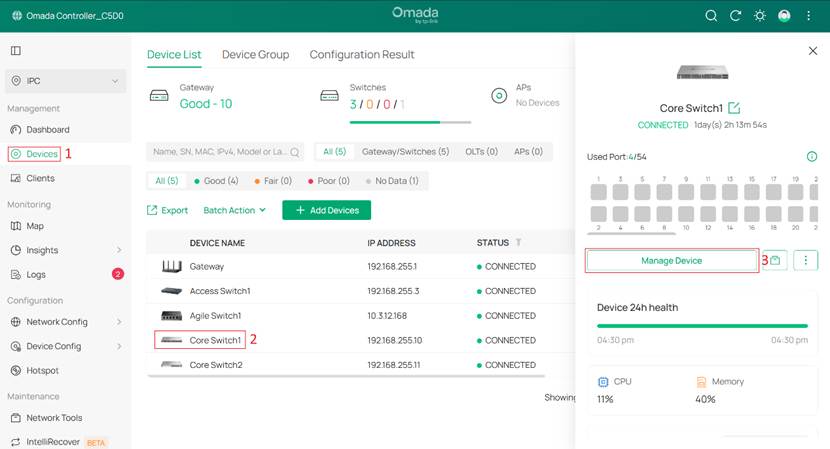This screenshot has width=830, height=449.
Task: Filter devices by Poor (0)
Action: coord(329,181)
